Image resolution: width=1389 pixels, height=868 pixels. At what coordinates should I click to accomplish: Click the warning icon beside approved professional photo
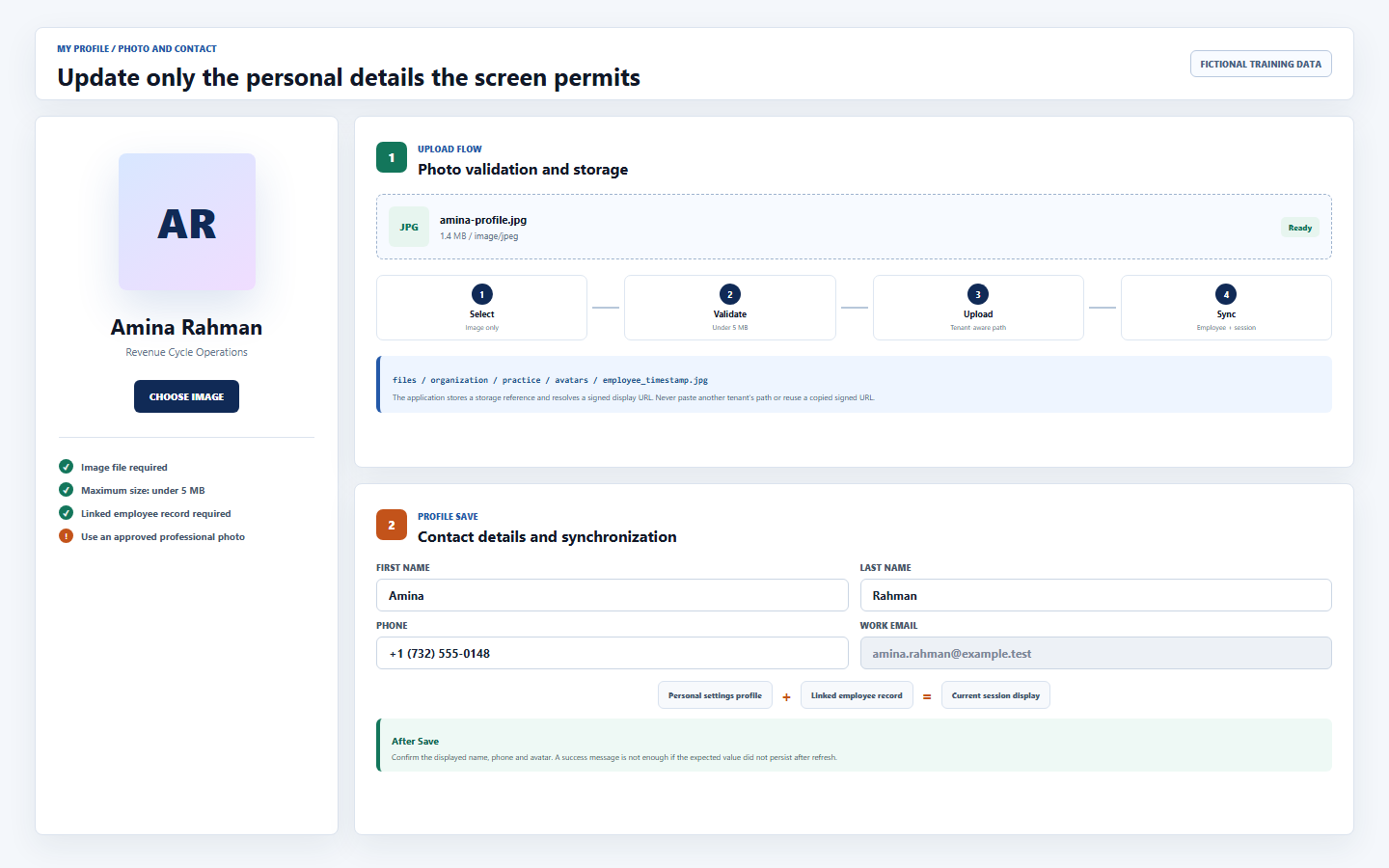coord(66,536)
